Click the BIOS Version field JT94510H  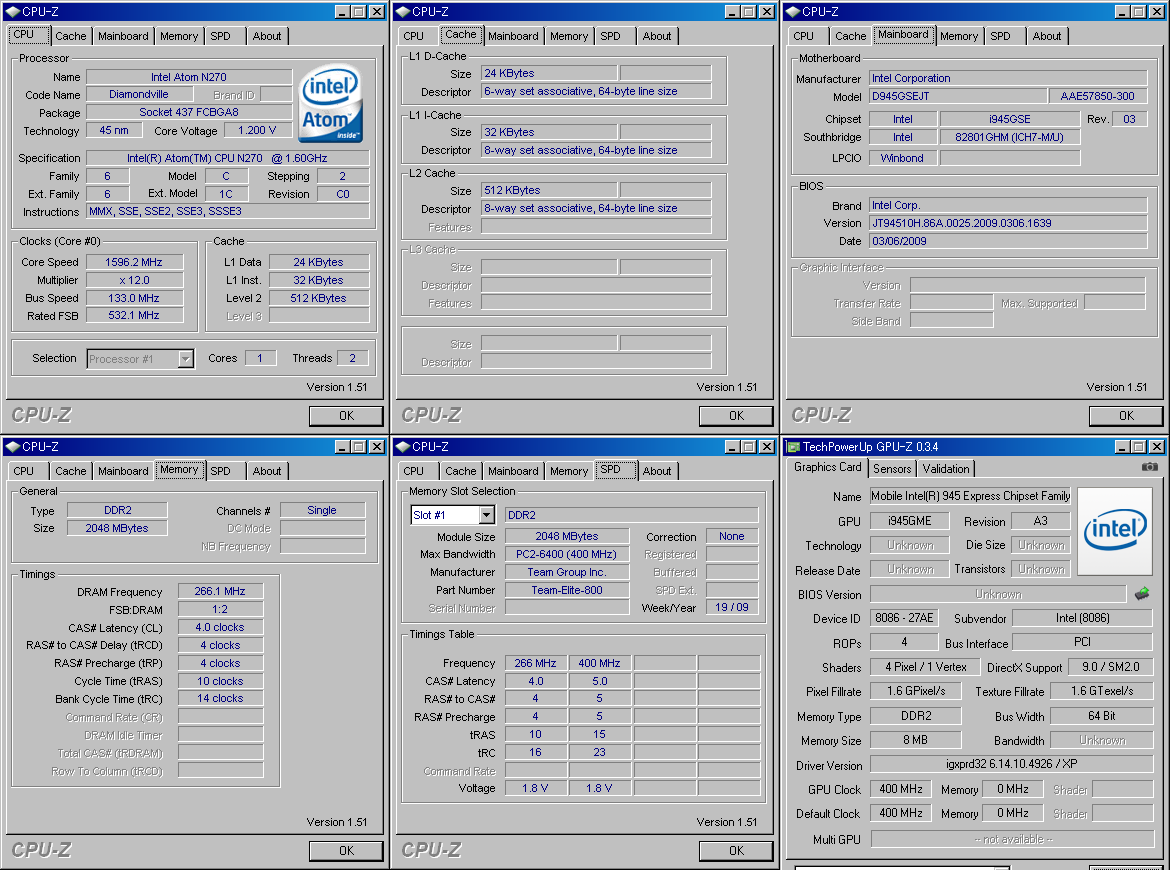pyautogui.click(x=1007, y=223)
